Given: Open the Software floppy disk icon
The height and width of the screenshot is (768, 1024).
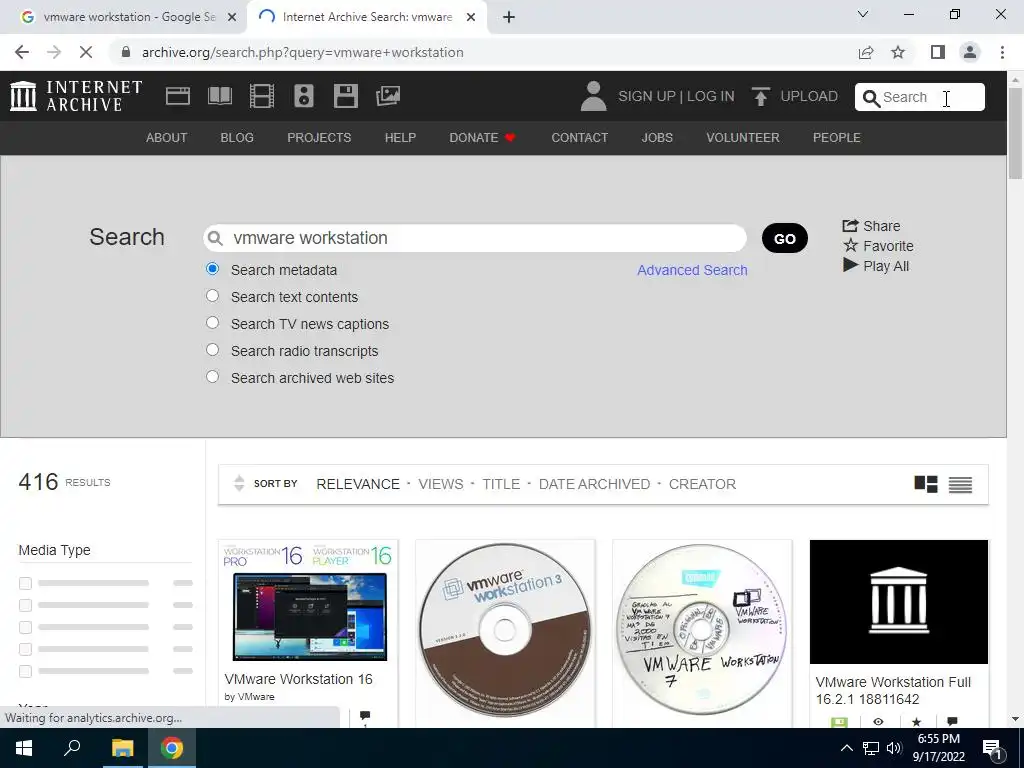Looking at the screenshot, I should click(x=345, y=96).
